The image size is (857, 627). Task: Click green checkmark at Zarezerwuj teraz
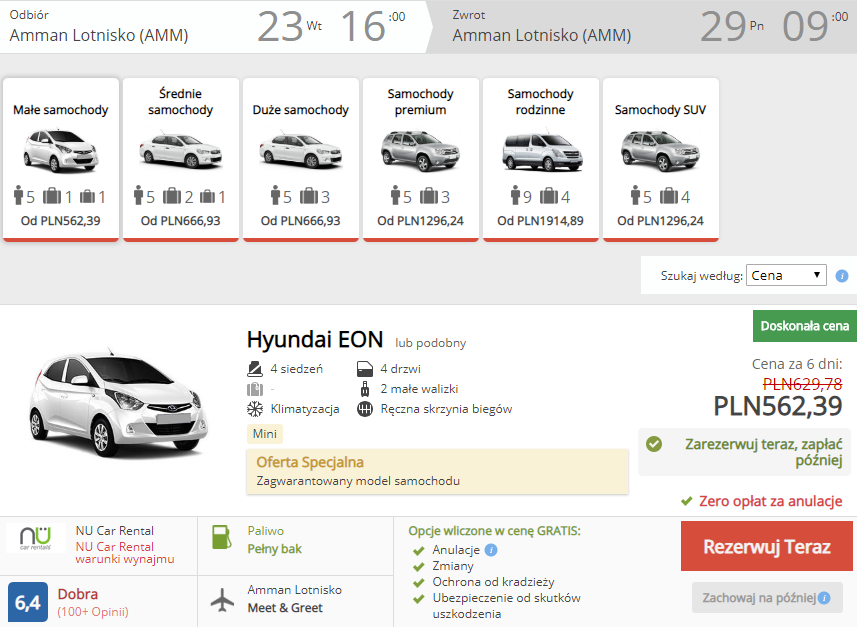coord(654,444)
